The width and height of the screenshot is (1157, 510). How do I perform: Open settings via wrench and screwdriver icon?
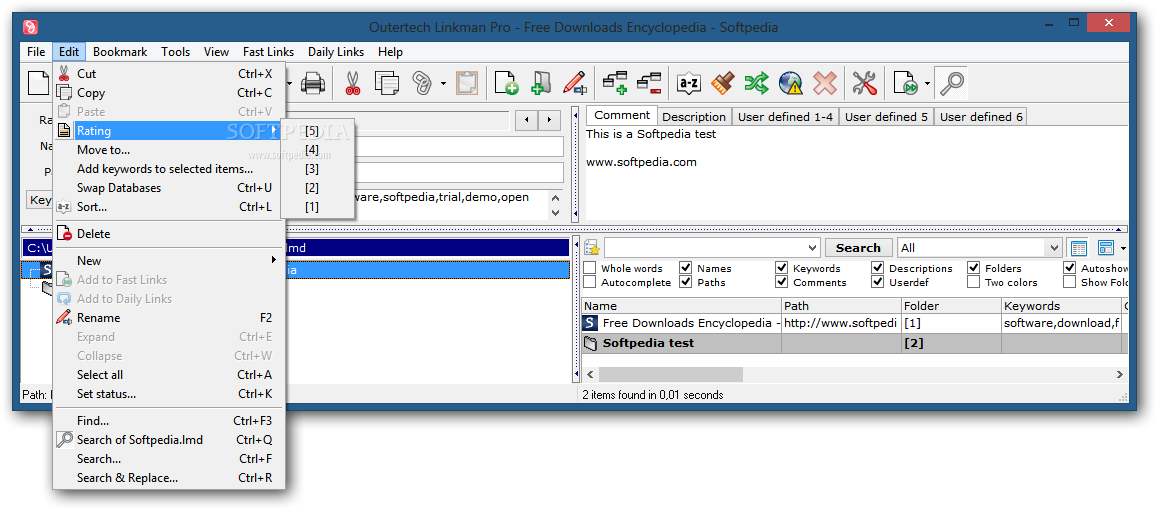tap(864, 83)
